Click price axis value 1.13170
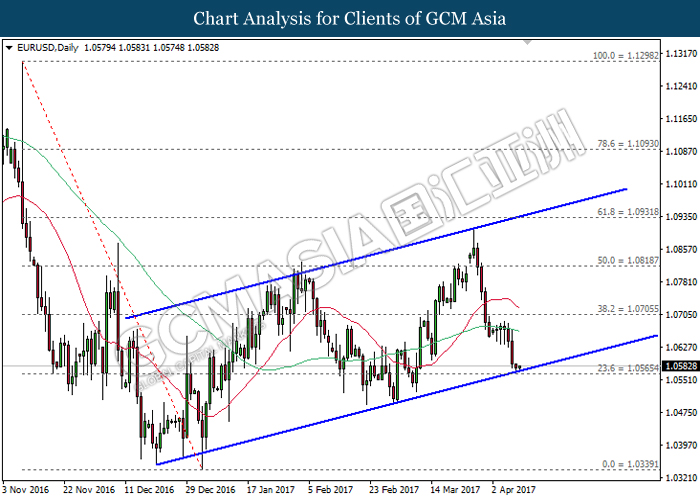Screen dimensions: 700x500 click(681, 54)
